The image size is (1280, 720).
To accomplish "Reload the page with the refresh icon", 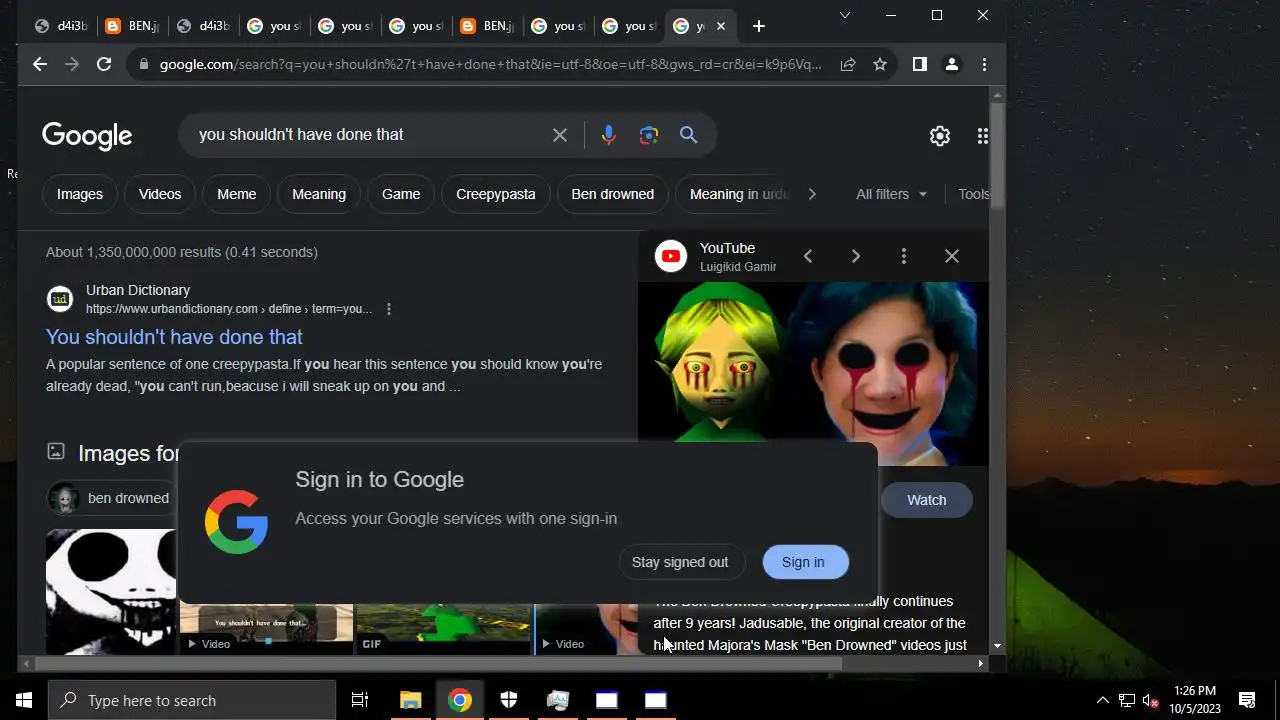I will [104, 64].
